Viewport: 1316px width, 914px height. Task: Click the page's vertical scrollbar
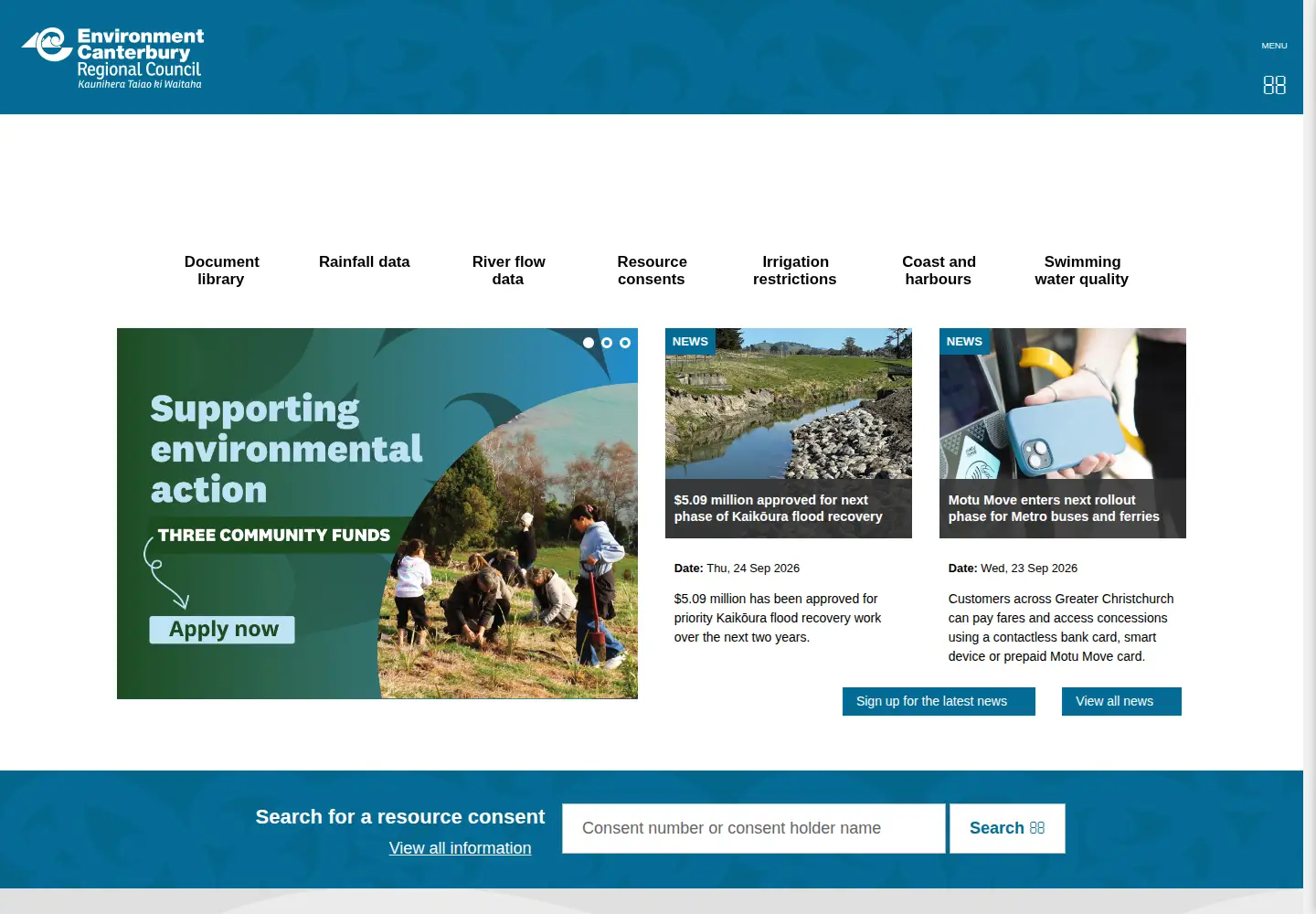pos(1310,457)
